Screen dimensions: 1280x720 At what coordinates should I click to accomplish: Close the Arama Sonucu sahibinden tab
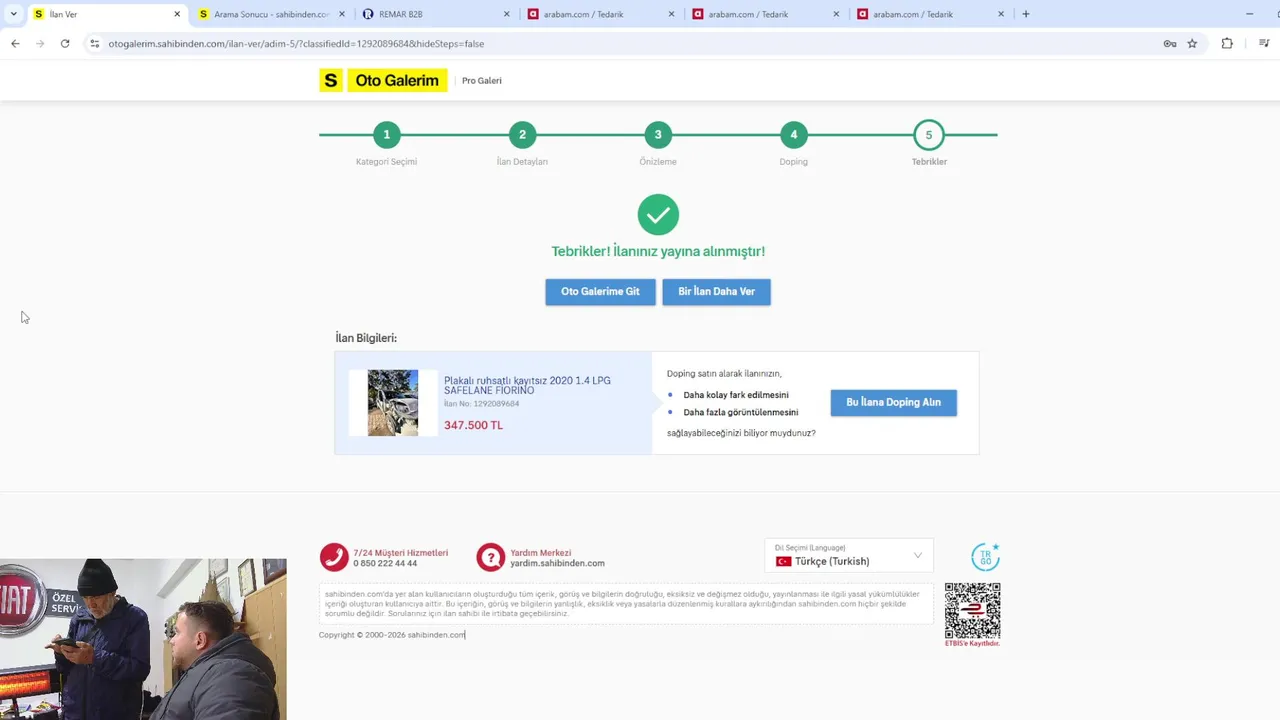(x=342, y=14)
